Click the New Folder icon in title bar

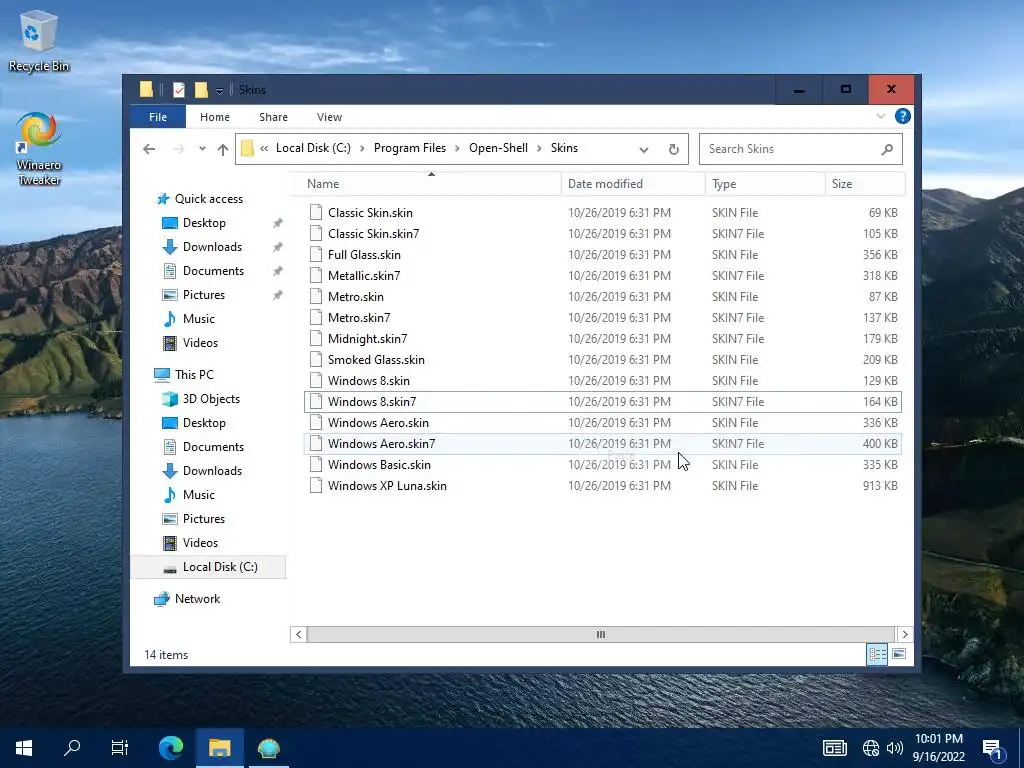tap(201, 90)
